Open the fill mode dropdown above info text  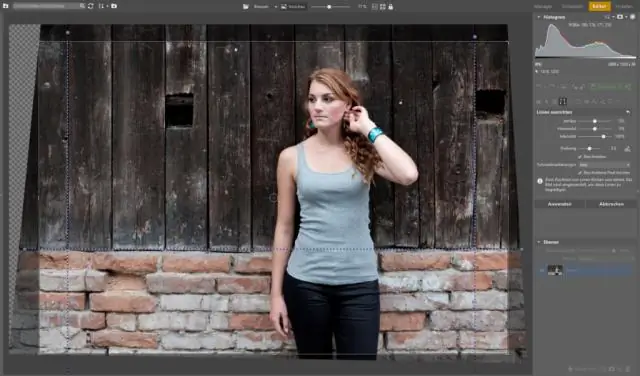[604, 165]
